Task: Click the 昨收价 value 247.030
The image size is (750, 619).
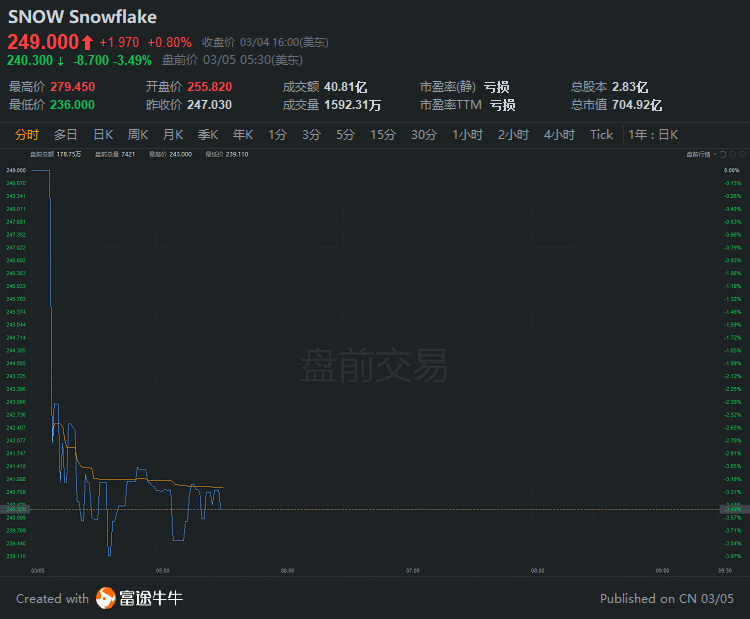Action: click(210, 105)
